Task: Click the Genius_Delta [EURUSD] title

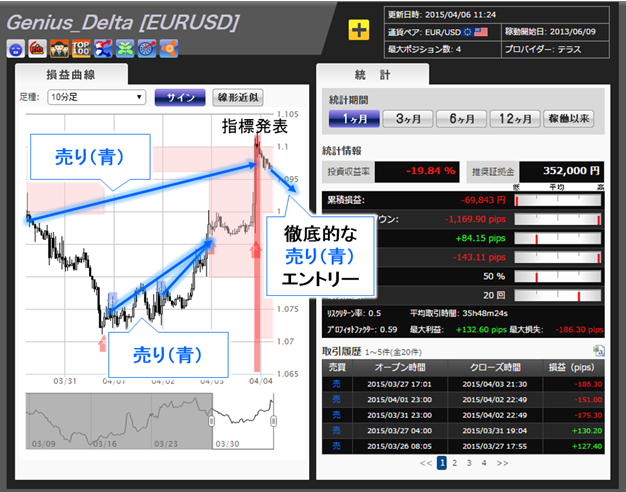Action: pyautogui.click(x=123, y=22)
